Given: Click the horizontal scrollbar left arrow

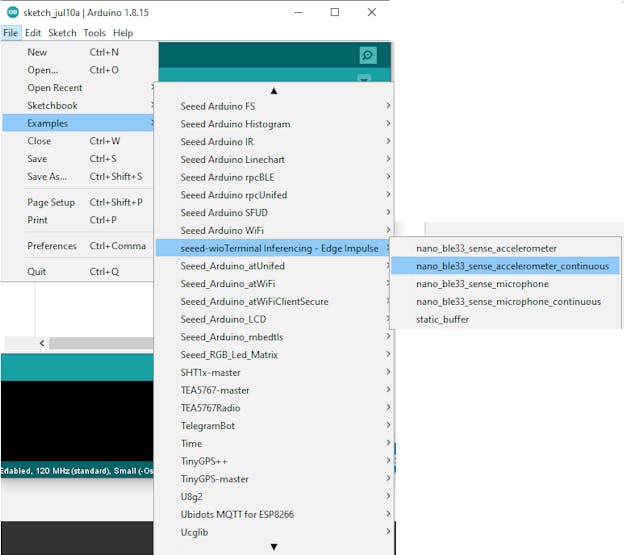Looking at the screenshot, I should (x=42, y=343).
